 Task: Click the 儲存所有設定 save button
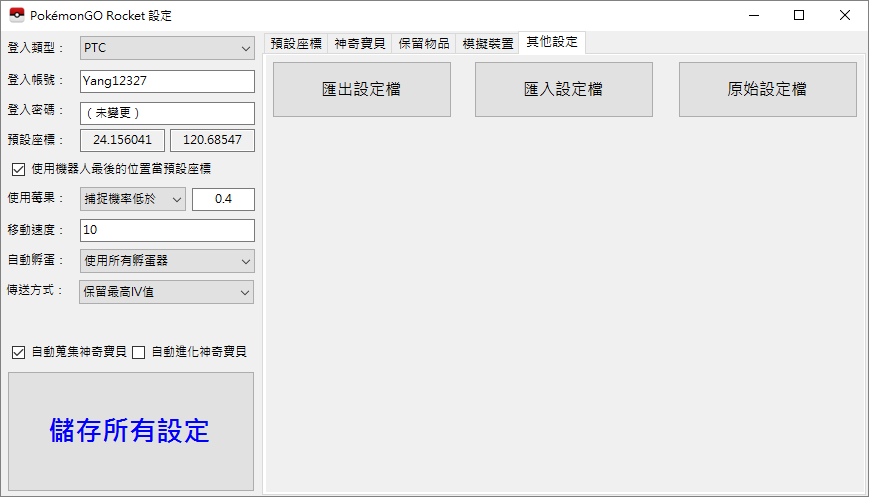coord(131,431)
